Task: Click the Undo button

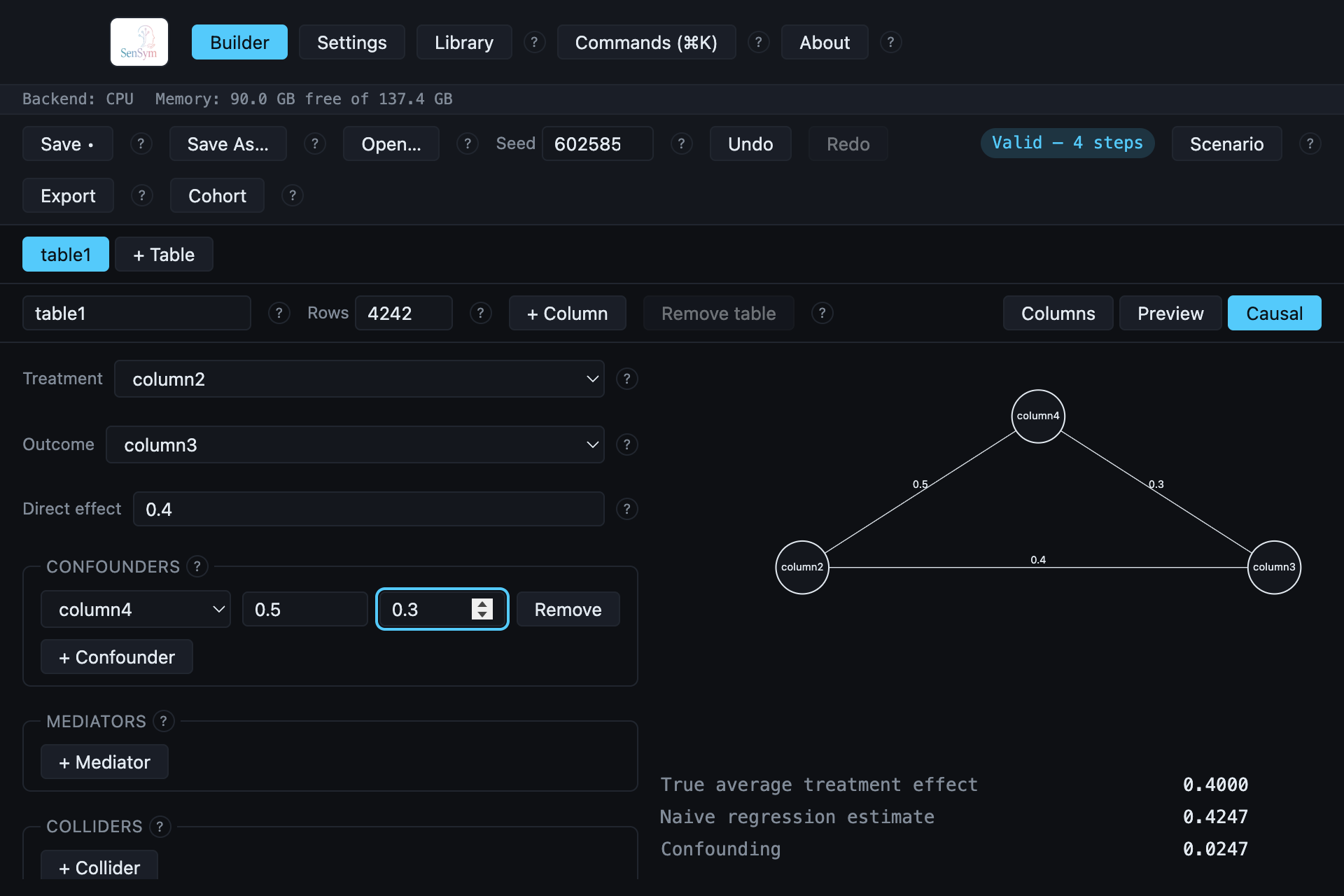Action: pyautogui.click(x=750, y=143)
